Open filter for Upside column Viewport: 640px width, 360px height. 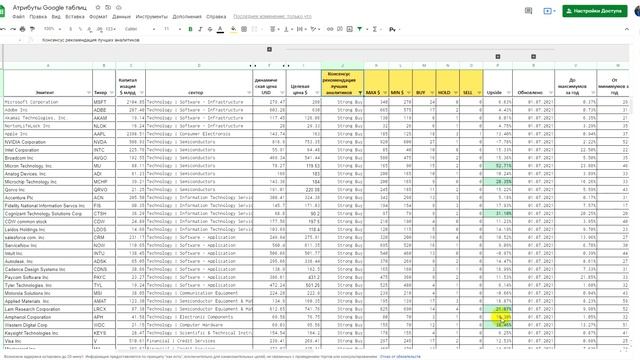(x=509, y=93)
